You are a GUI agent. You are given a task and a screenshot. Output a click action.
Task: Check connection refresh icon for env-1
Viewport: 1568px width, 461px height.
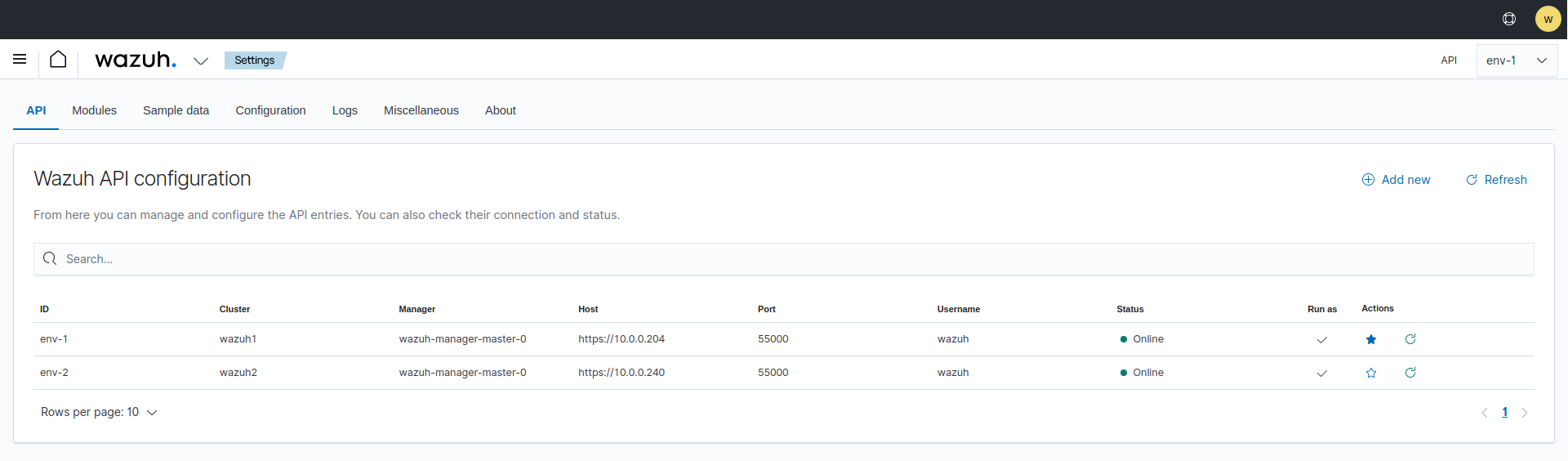coord(1410,339)
